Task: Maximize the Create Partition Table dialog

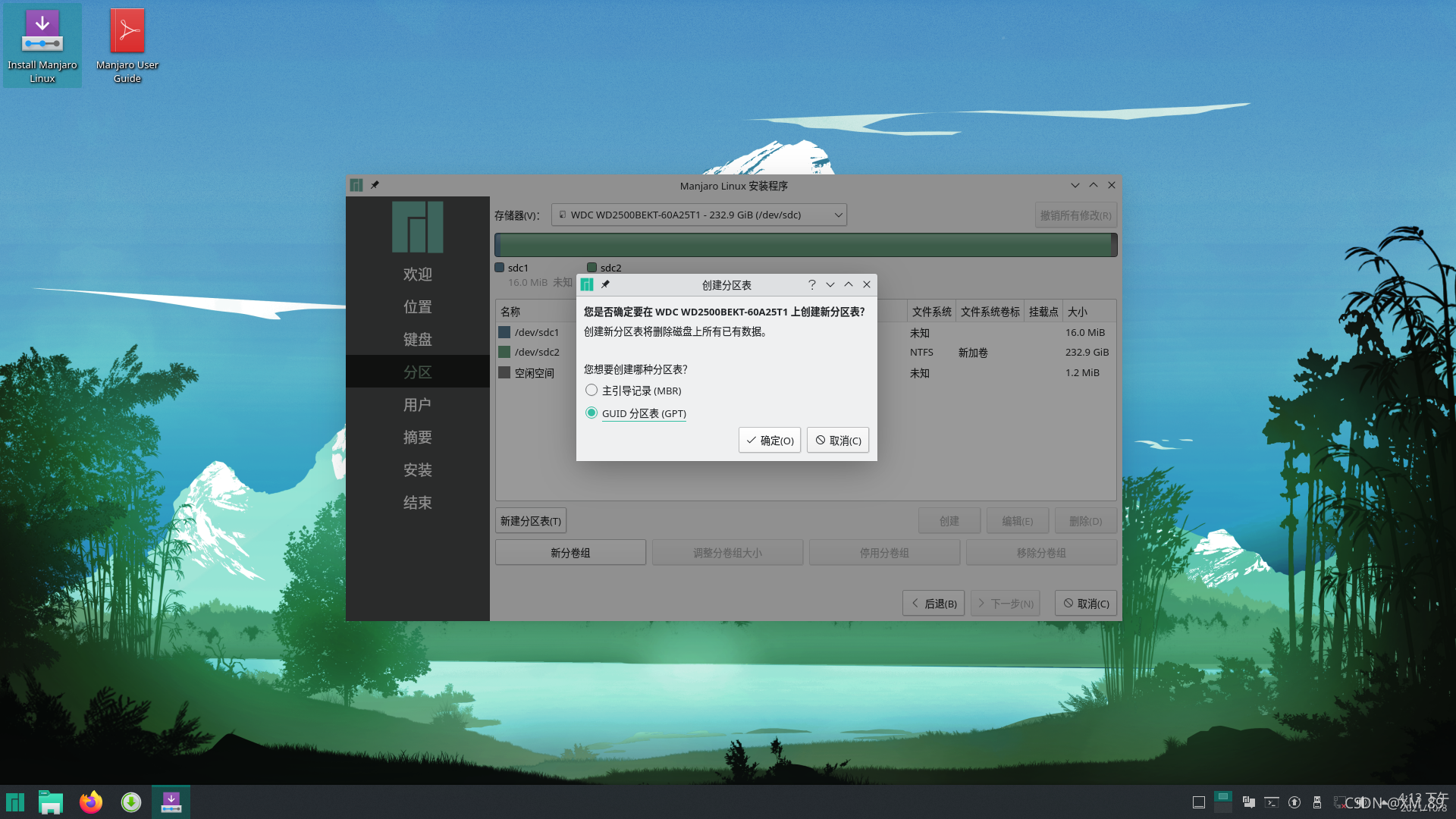Action: (849, 284)
